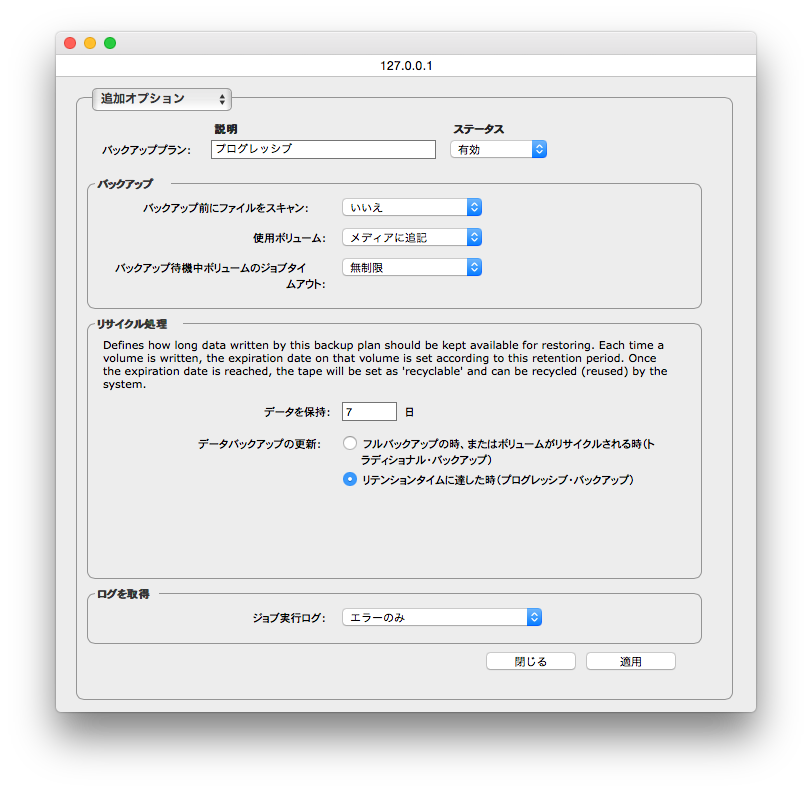Open the 使用ボリューム dropdown showing メディアに追記

click(412, 237)
